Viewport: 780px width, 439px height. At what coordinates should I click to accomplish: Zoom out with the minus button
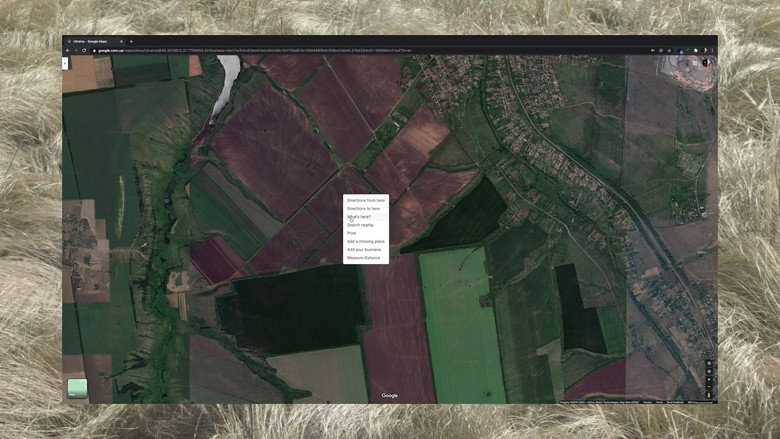709,386
